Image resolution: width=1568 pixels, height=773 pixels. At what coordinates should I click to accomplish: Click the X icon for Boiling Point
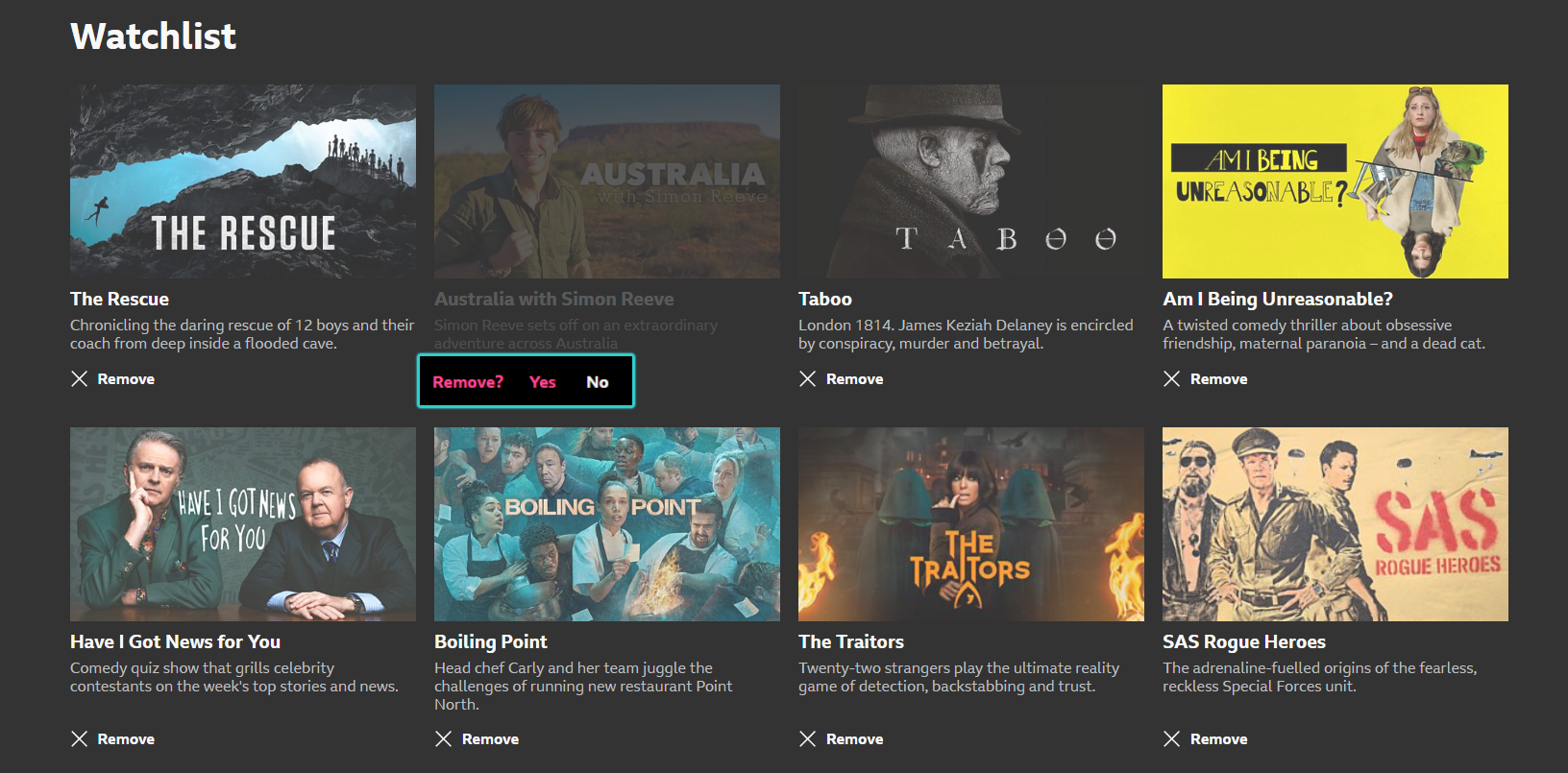coord(444,738)
